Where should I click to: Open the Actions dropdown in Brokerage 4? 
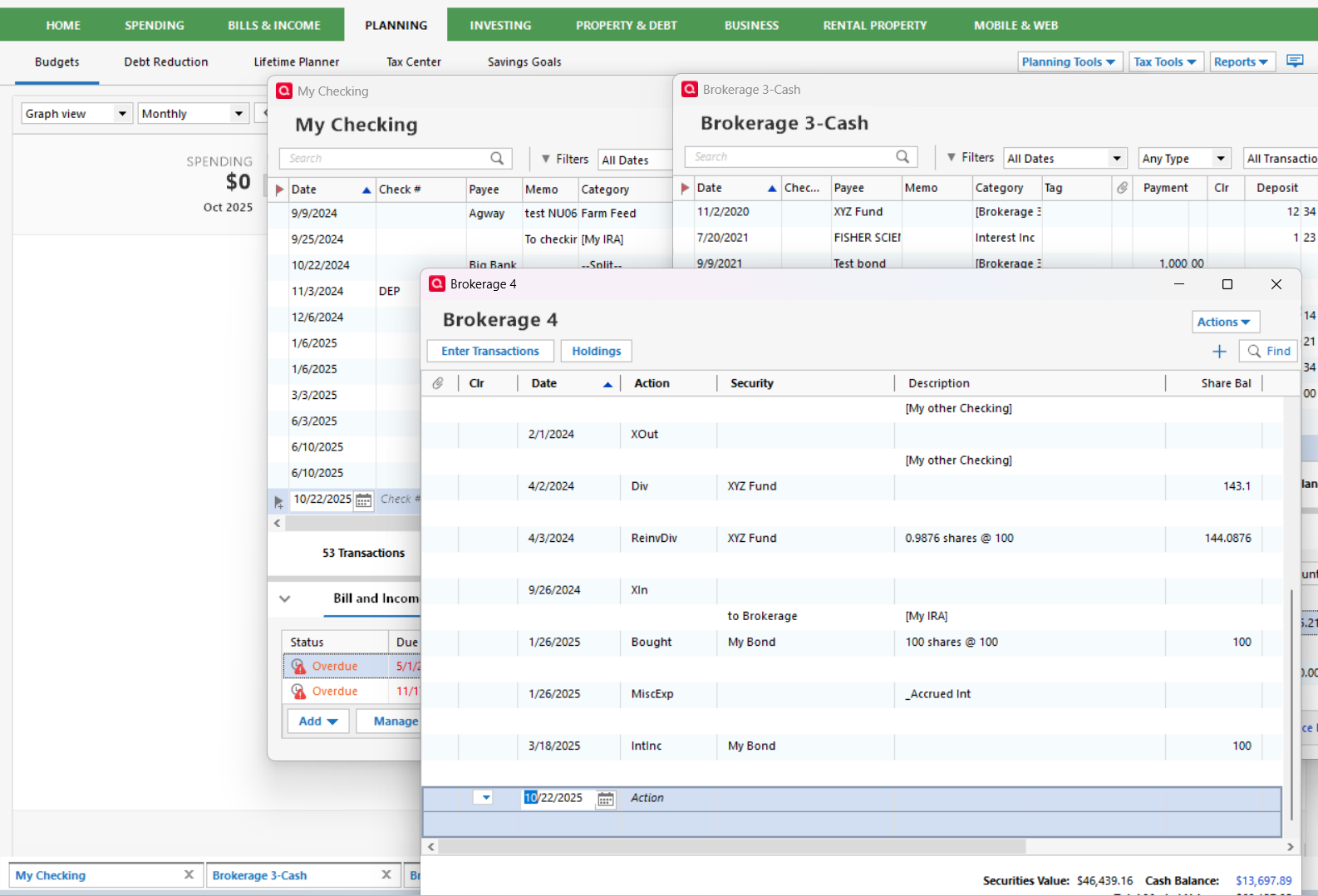(x=1225, y=322)
